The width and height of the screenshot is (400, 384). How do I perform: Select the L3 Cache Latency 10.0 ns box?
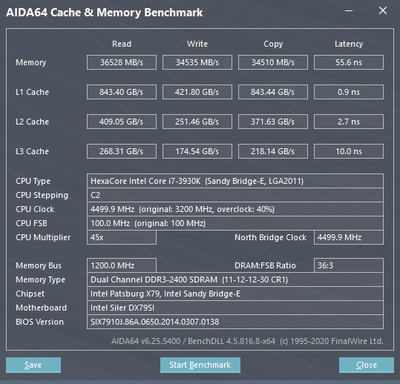[x=349, y=151]
